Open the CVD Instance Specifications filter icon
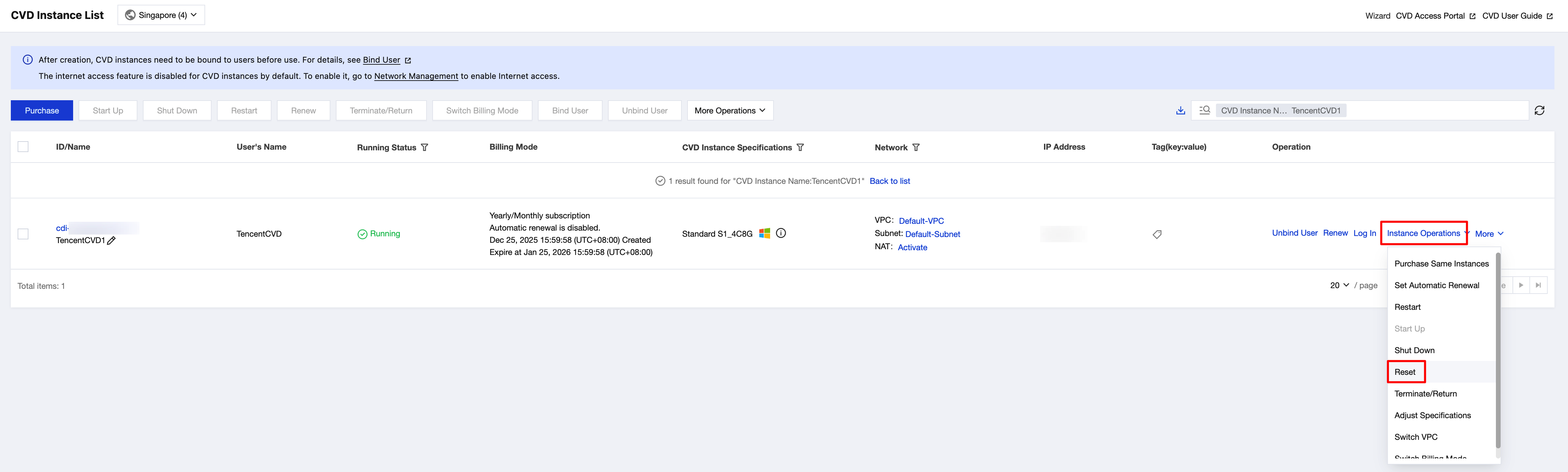This screenshot has width=1568, height=472. tap(801, 147)
